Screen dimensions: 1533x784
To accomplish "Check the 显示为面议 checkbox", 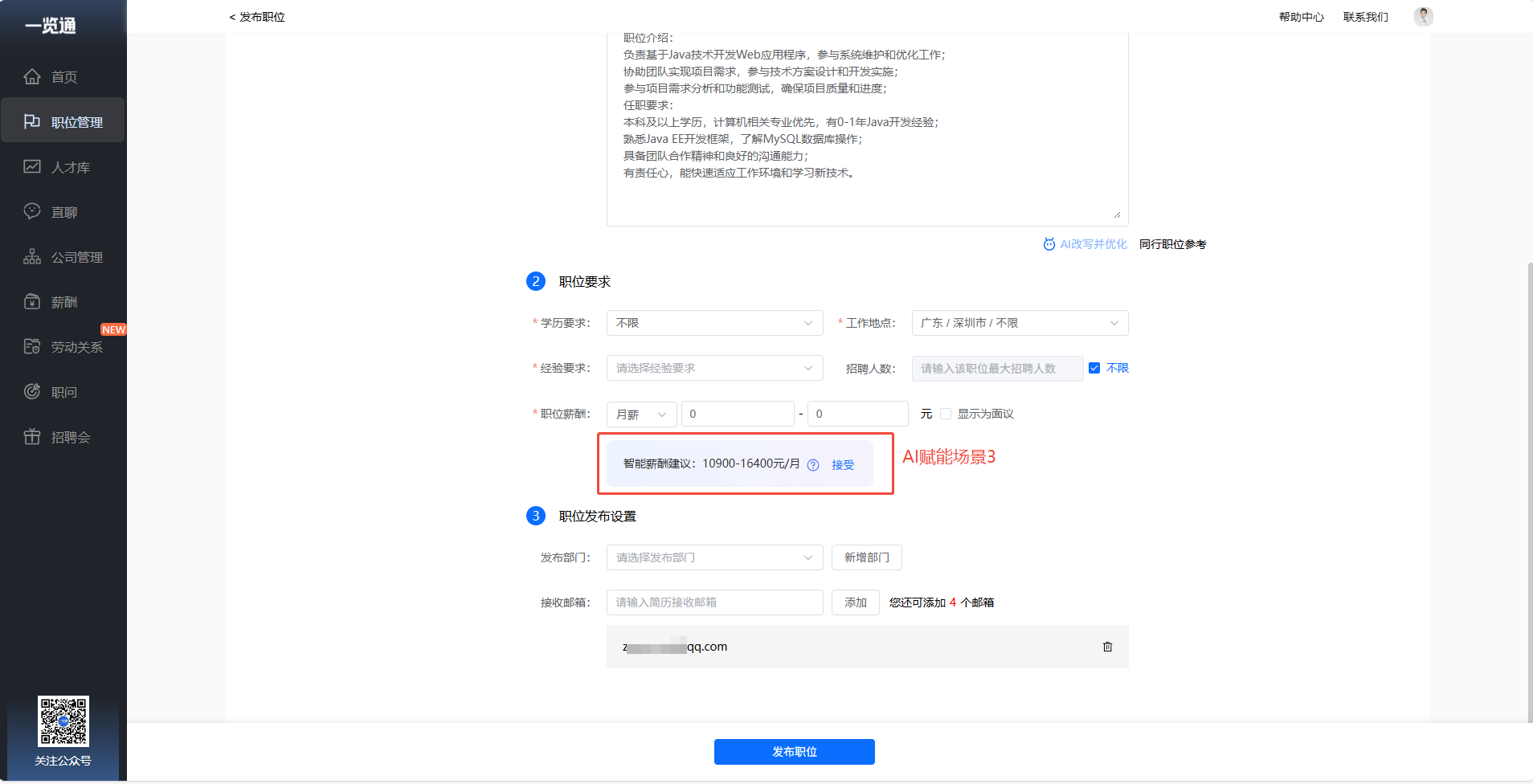I will coord(946,414).
